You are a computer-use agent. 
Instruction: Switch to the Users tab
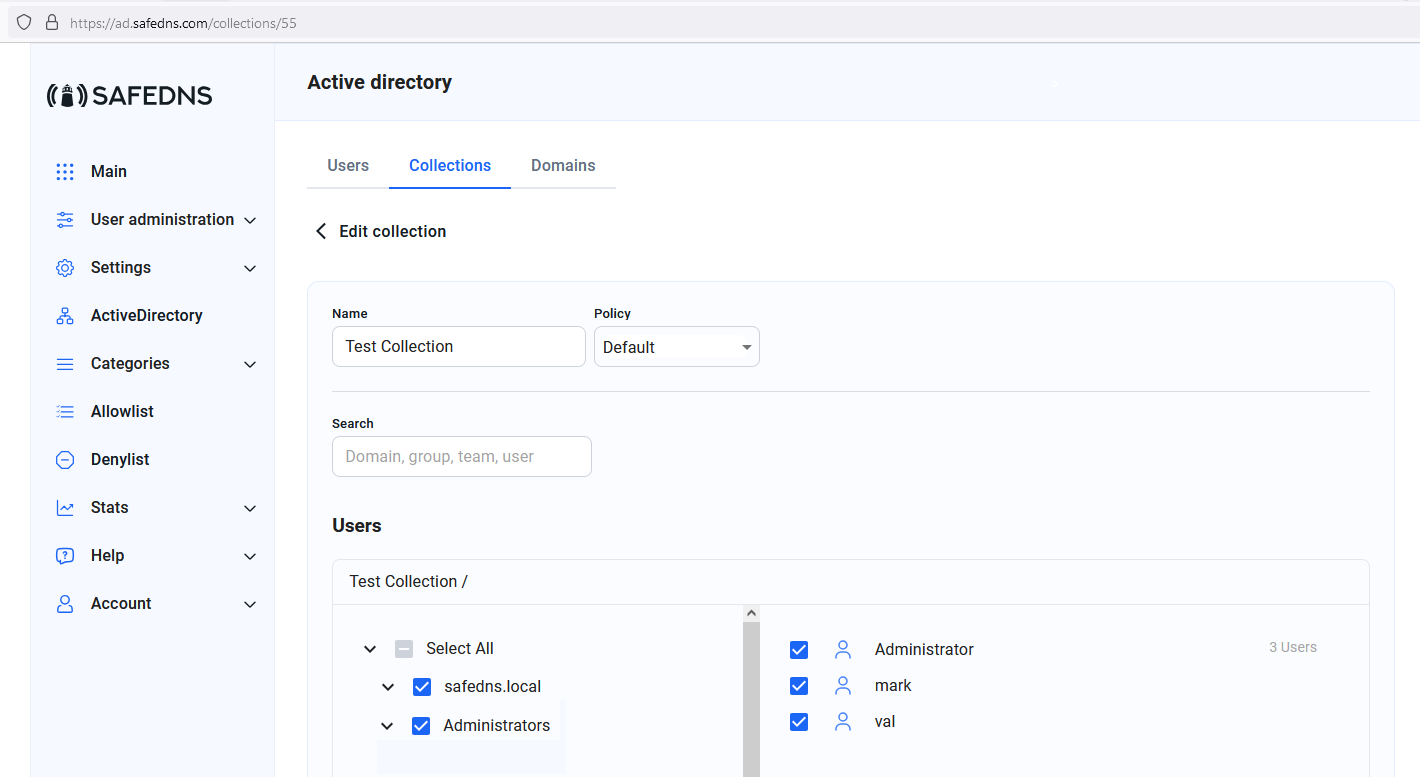click(348, 165)
